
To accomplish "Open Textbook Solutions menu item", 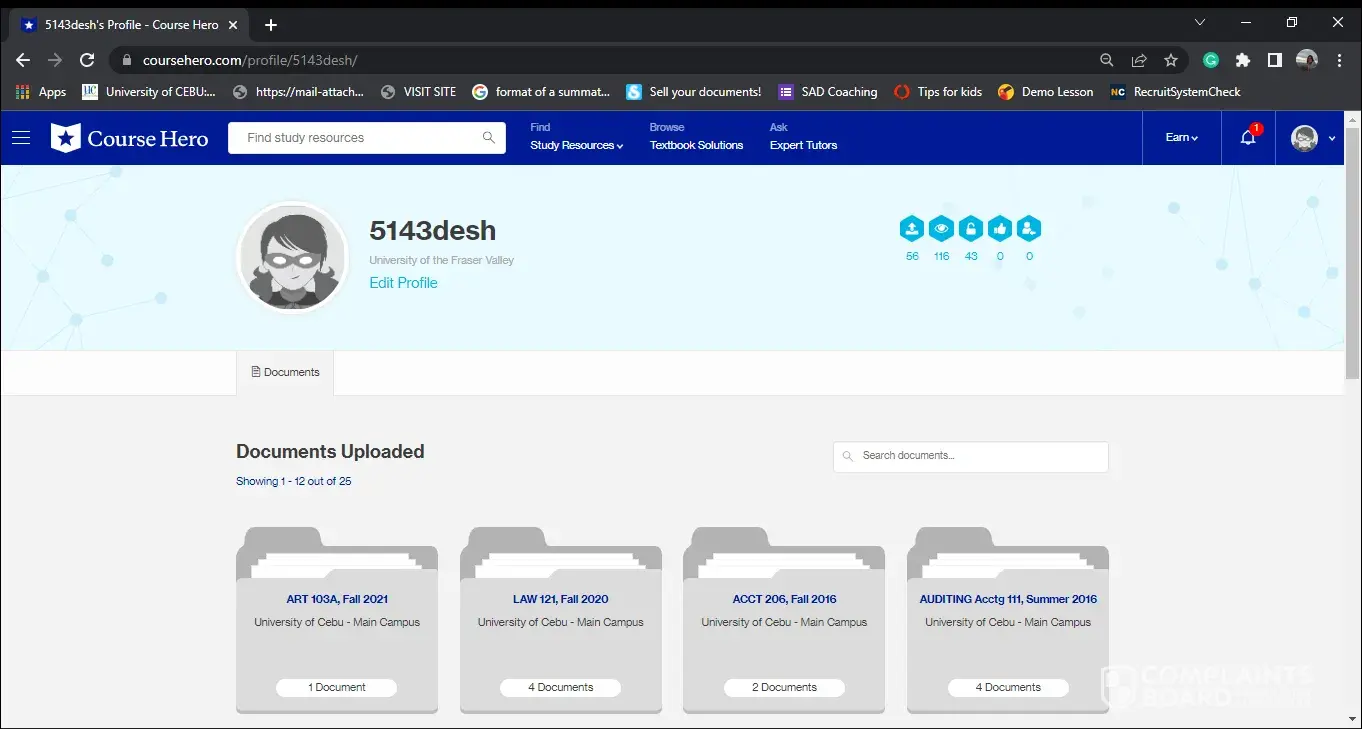I will 696,145.
